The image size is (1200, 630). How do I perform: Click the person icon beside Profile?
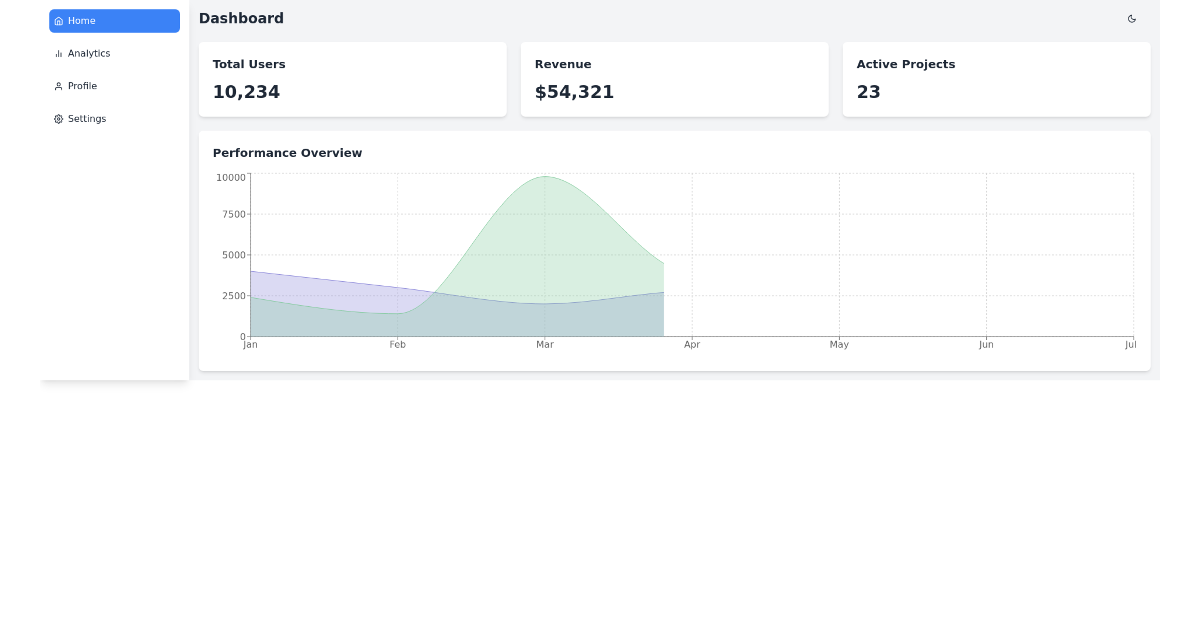point(59,86)
